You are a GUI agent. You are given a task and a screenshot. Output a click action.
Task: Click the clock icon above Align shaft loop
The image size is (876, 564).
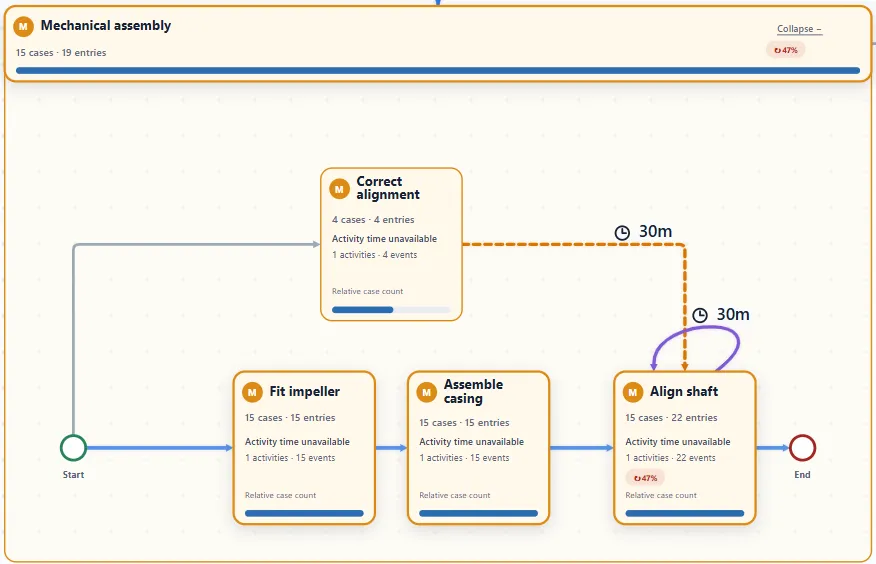pyautogui.click(x=700, y=316)
